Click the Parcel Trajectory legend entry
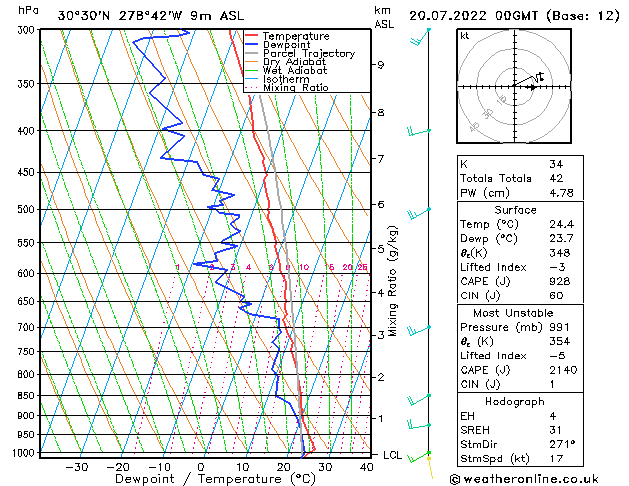The image size is (629, 486). pyautogui.click(x=308, y=54)
